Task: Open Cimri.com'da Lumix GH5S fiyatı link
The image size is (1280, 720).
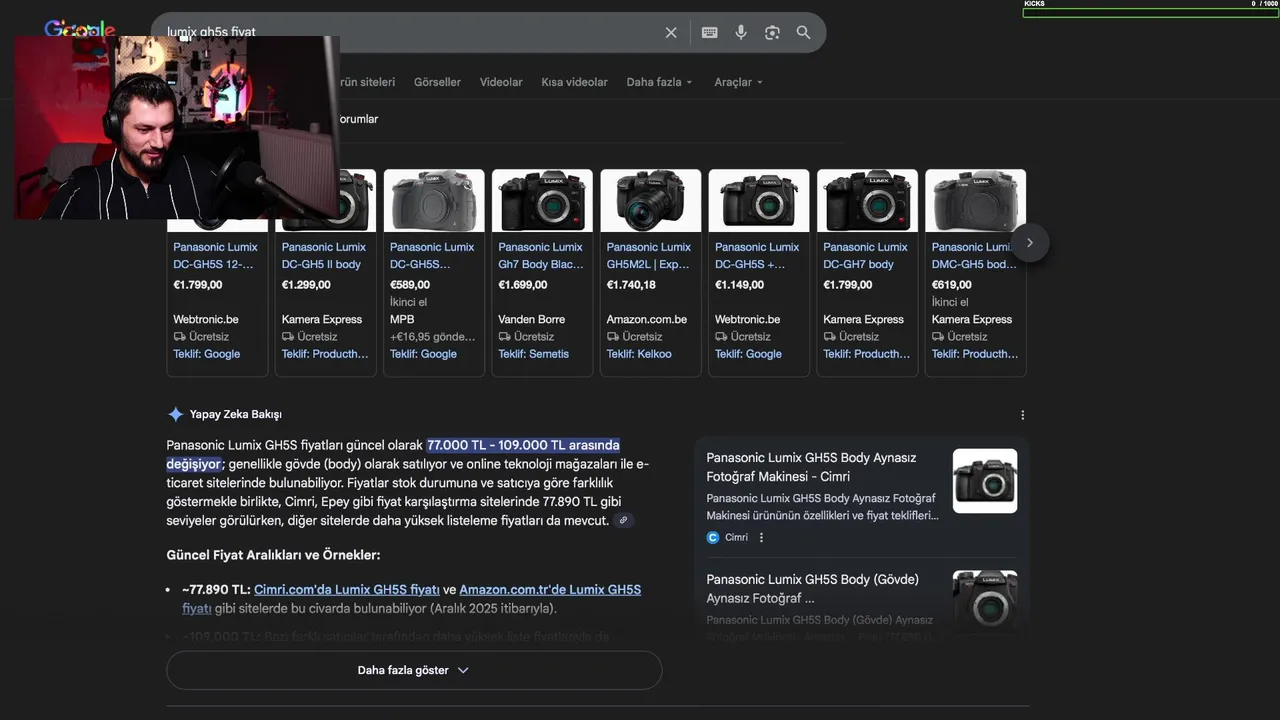Action: tap(347, 590)
